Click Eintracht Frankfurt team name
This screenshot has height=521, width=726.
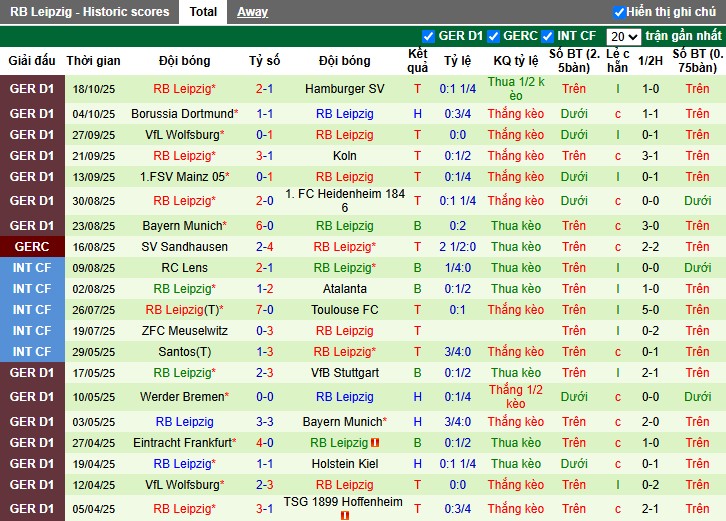coord(184,443)
